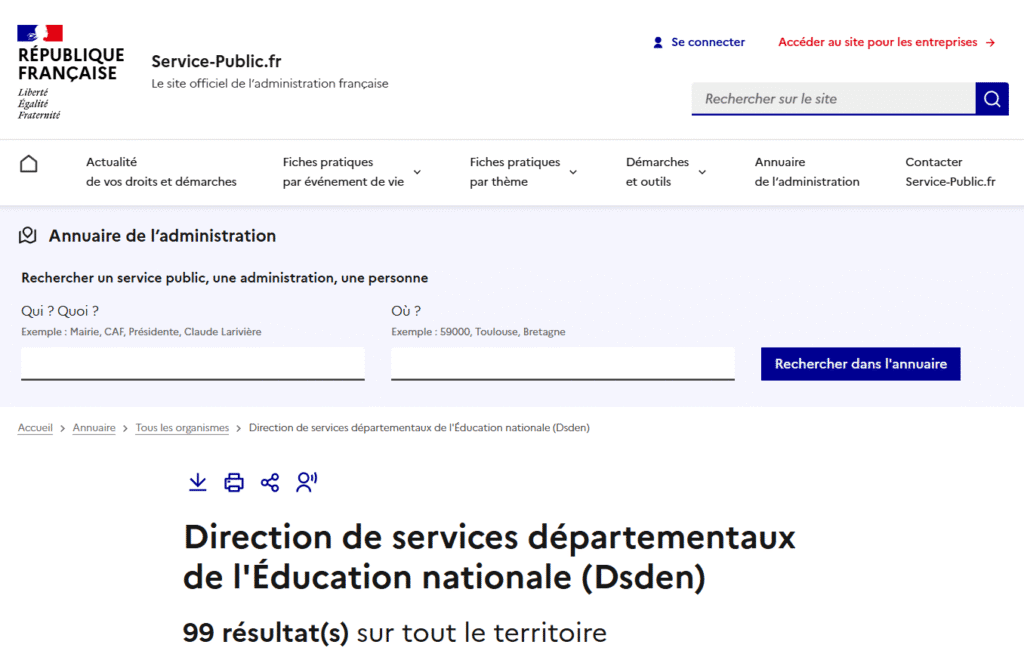Go to Tous les organismes breadcrumb link
The height and width of the screenshot is (657, 1024).
(x=182, y=427)
